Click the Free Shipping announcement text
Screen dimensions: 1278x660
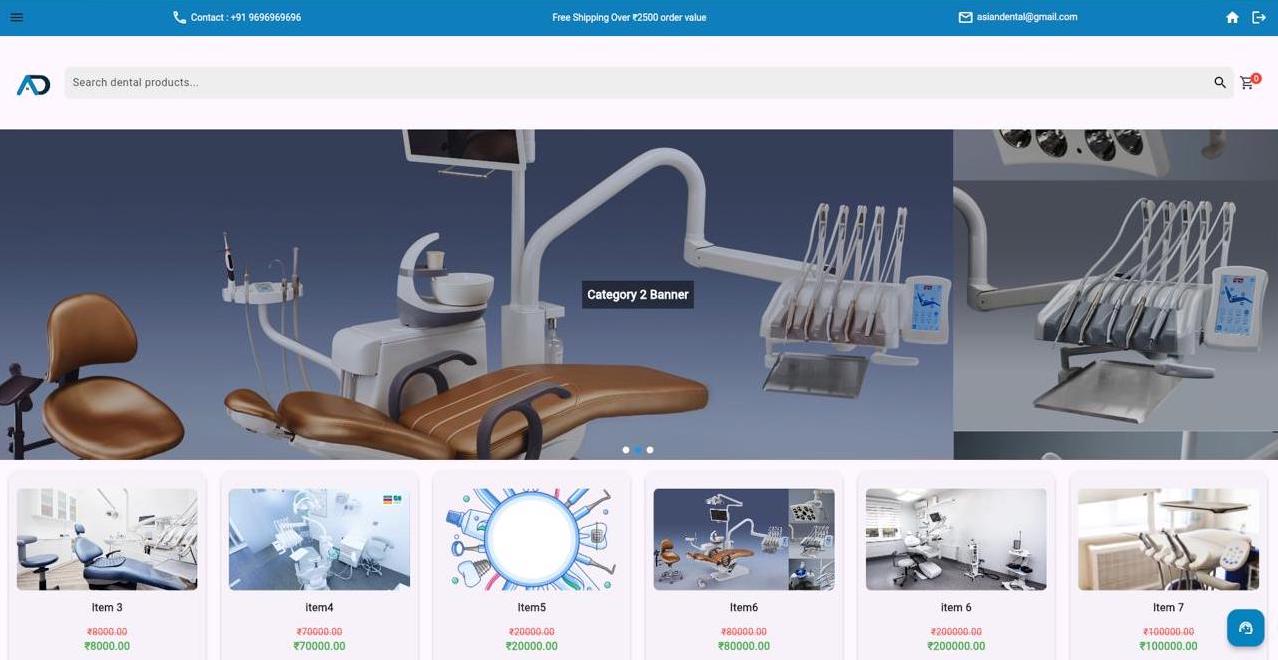(630, 16)
